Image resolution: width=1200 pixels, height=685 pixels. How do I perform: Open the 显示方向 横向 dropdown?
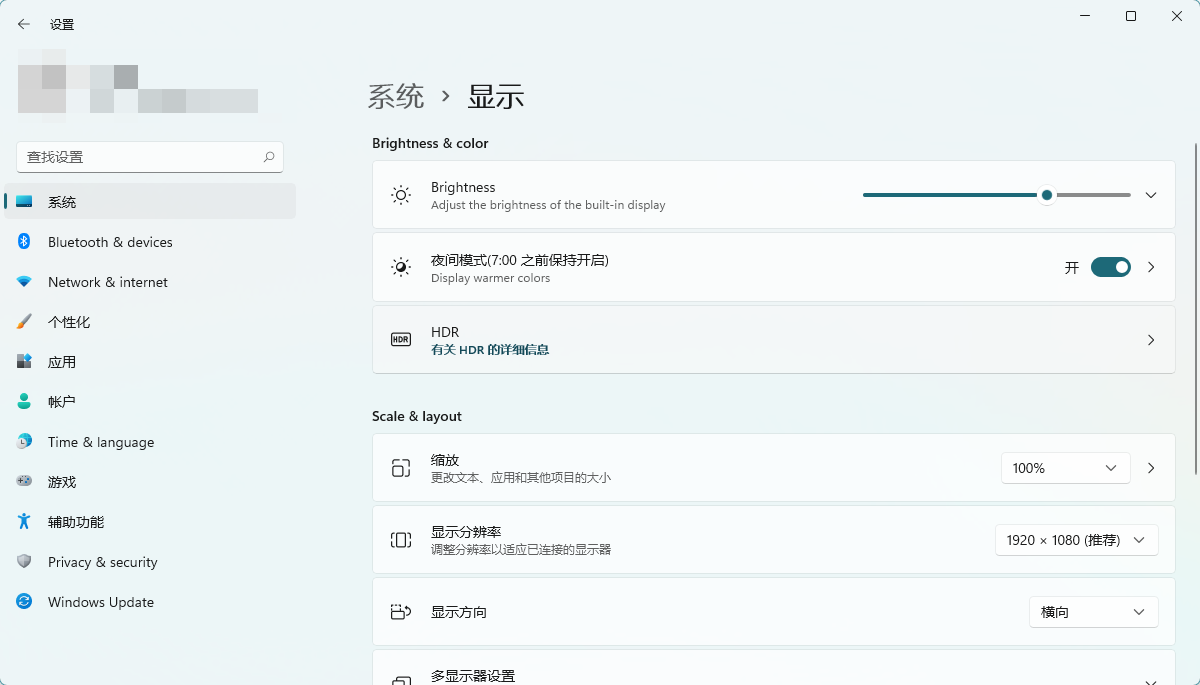[1093, 612]
